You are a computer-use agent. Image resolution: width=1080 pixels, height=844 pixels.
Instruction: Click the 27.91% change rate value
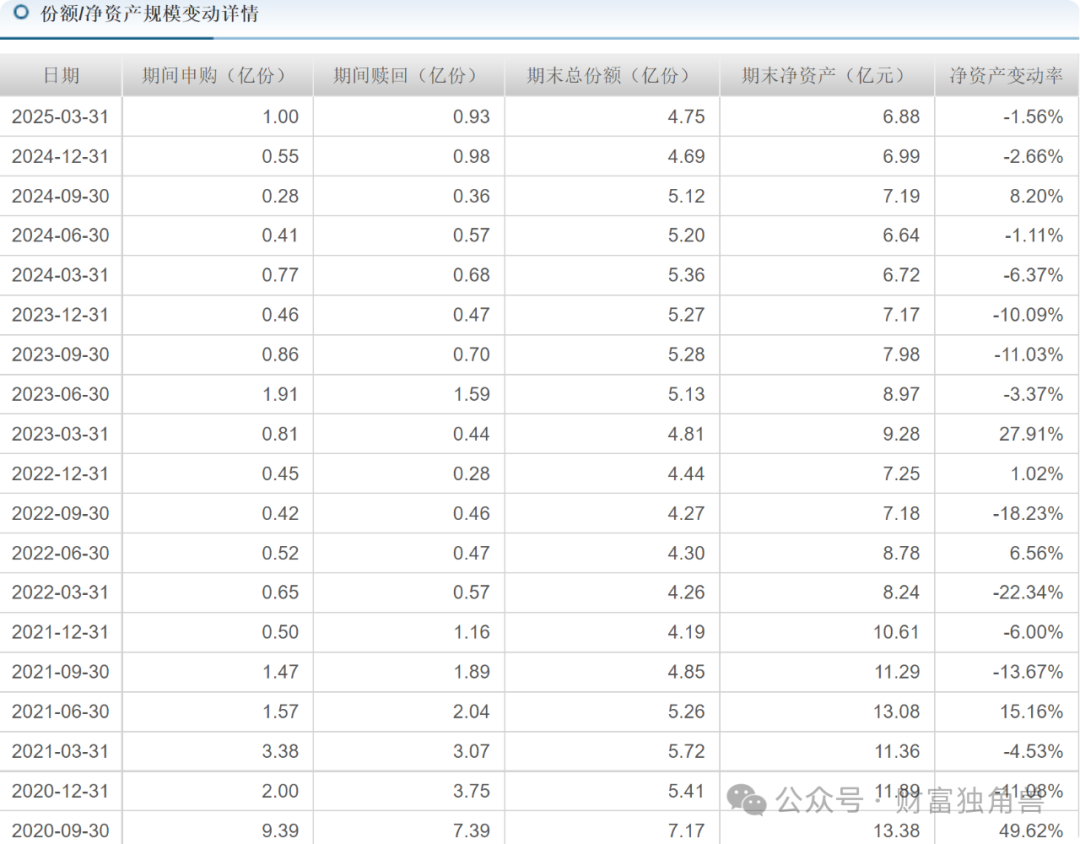coord(1032,434)
